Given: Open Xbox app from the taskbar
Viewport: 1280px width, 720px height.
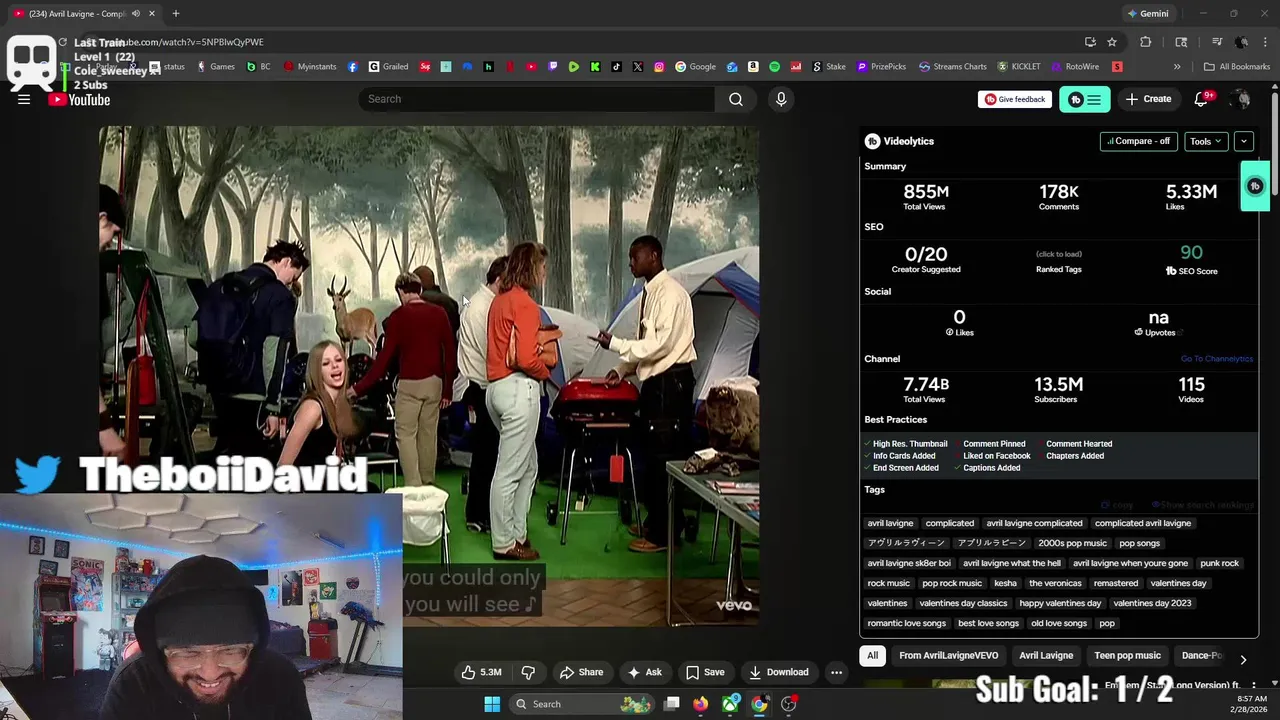Looking at the screenshot, I should [731, 704].
